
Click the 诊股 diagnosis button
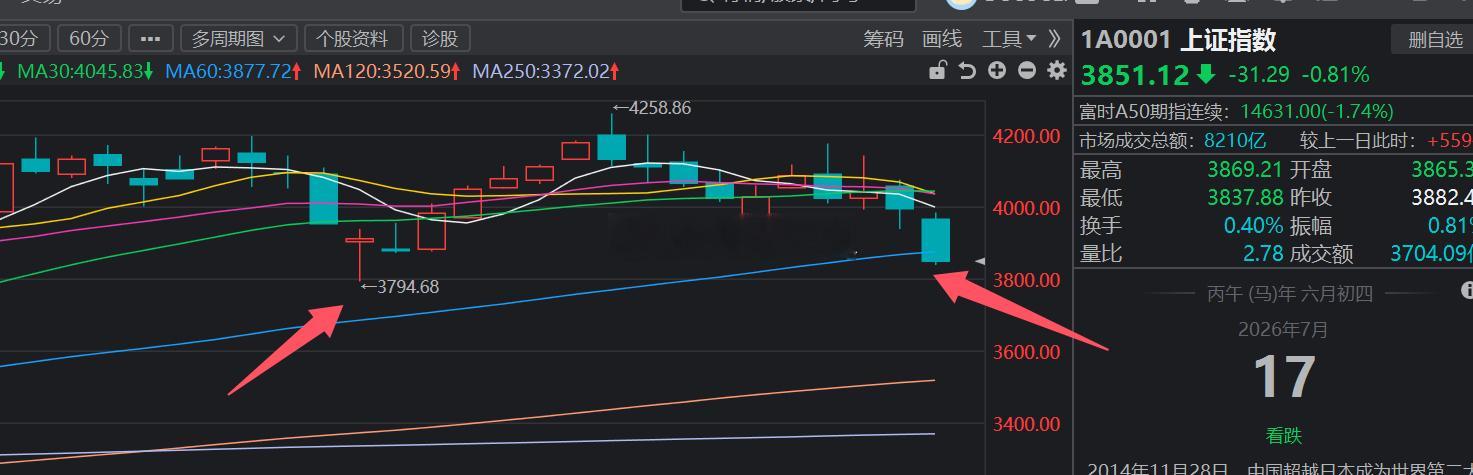pos(440,39)
